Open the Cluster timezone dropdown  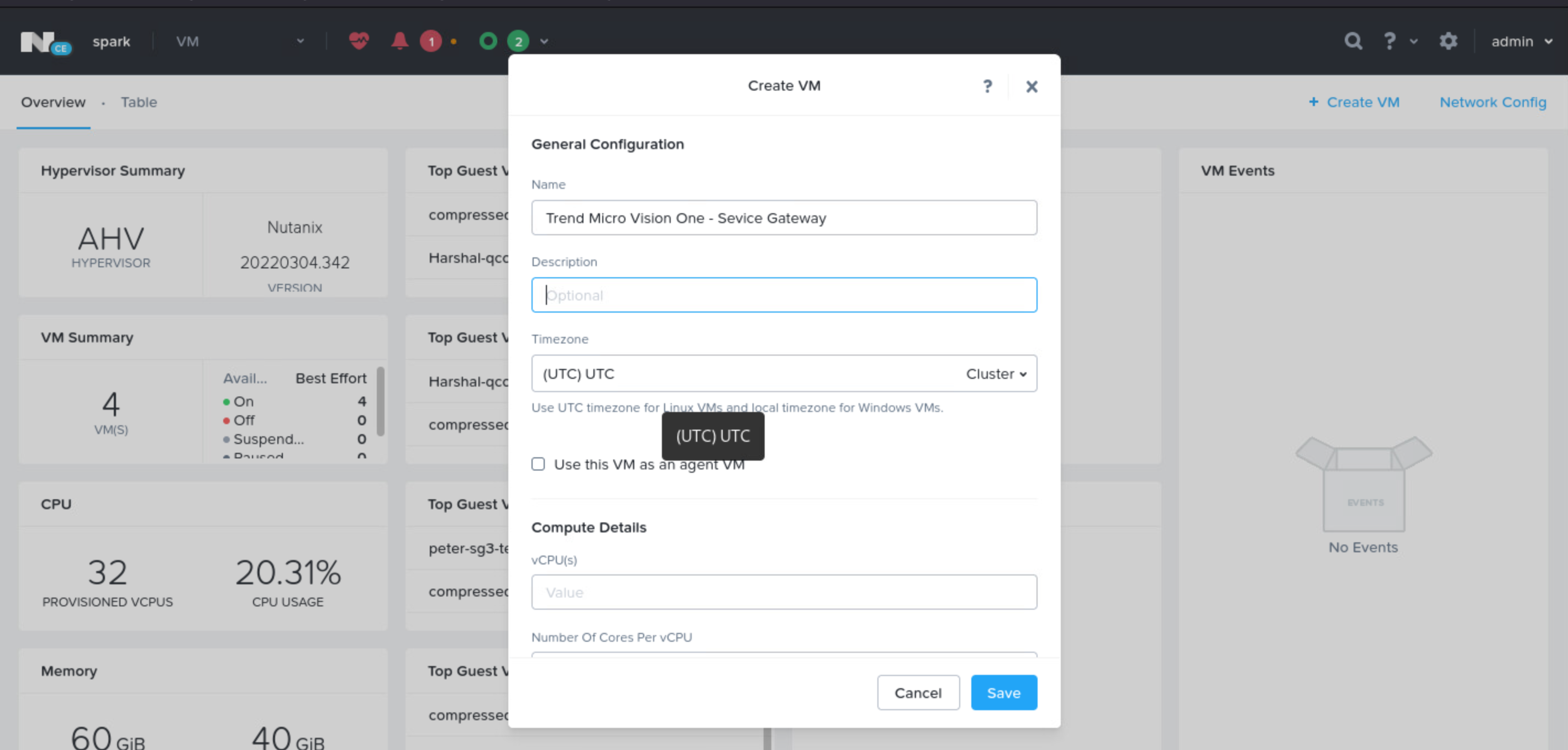click(x=995, y=373)
